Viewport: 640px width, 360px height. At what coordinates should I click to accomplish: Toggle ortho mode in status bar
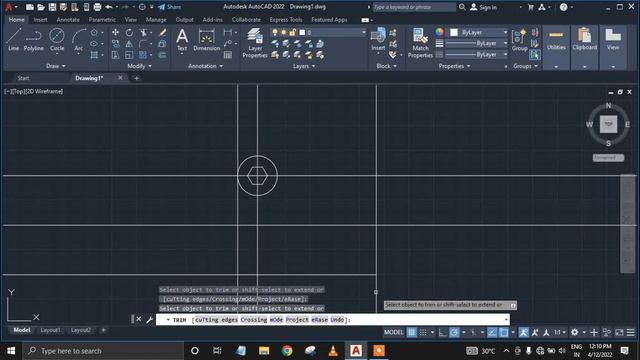pyautogui.click(x=443, y=332)
